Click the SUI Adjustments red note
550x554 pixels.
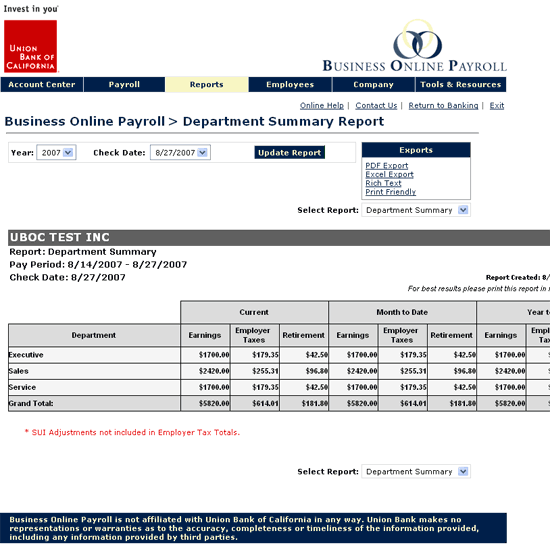pyautogui.click(x=132, y=432)
